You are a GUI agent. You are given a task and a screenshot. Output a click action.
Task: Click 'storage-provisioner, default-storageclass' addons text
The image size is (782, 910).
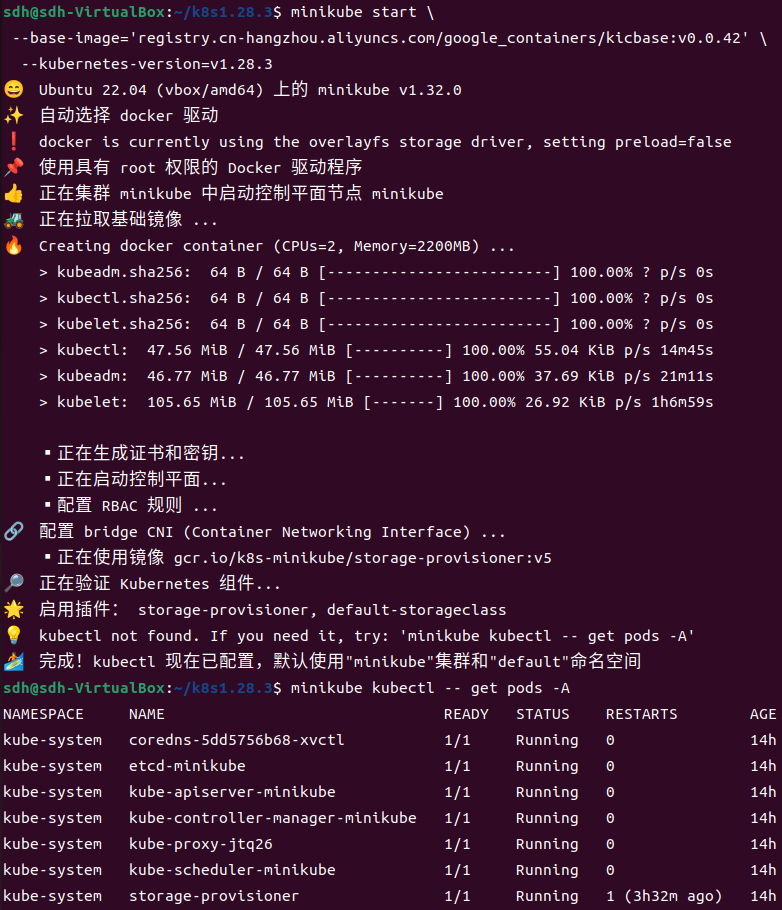(322, 610)
